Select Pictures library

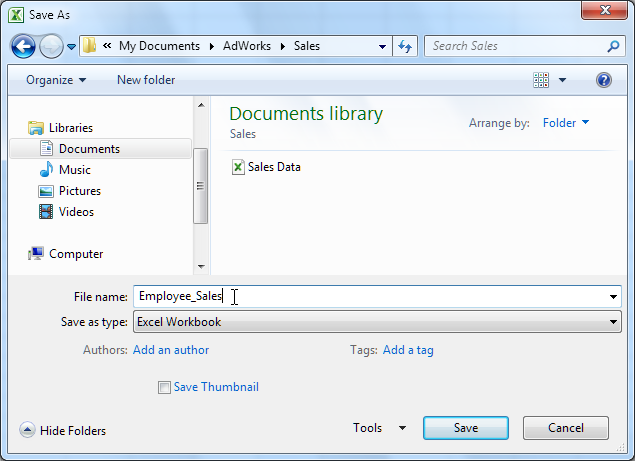point(80,190)
